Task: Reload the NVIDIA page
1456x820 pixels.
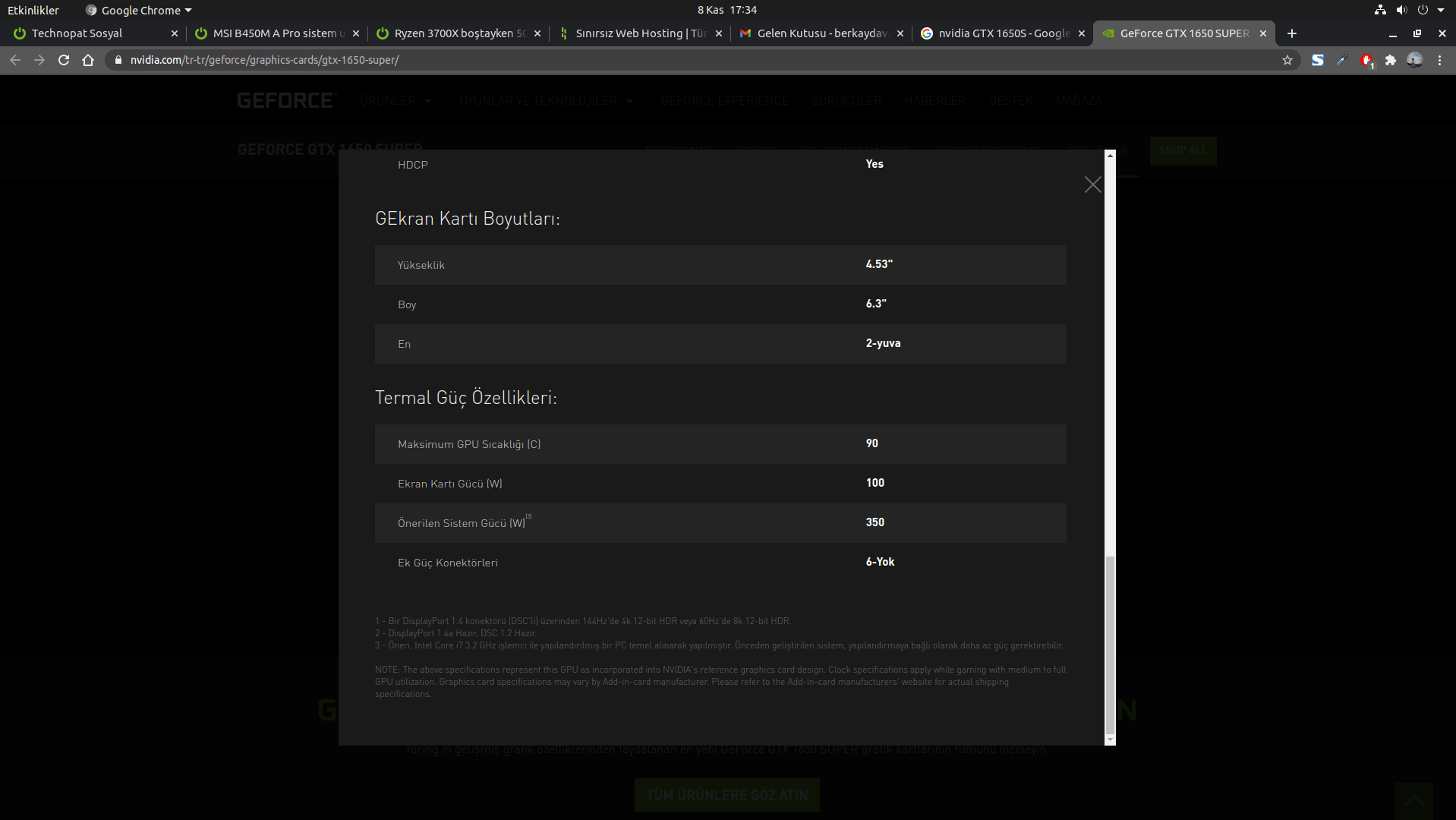Action: point(64,60)
